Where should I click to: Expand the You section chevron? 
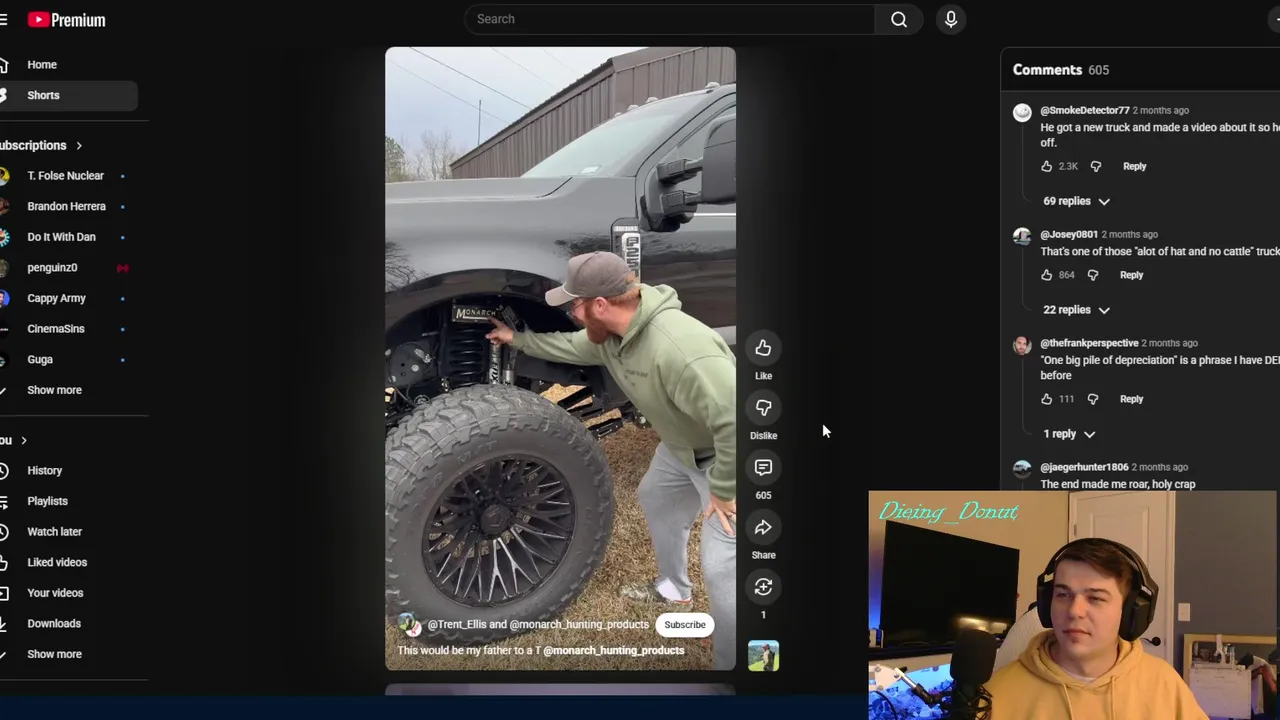click(x=24, y=441)
